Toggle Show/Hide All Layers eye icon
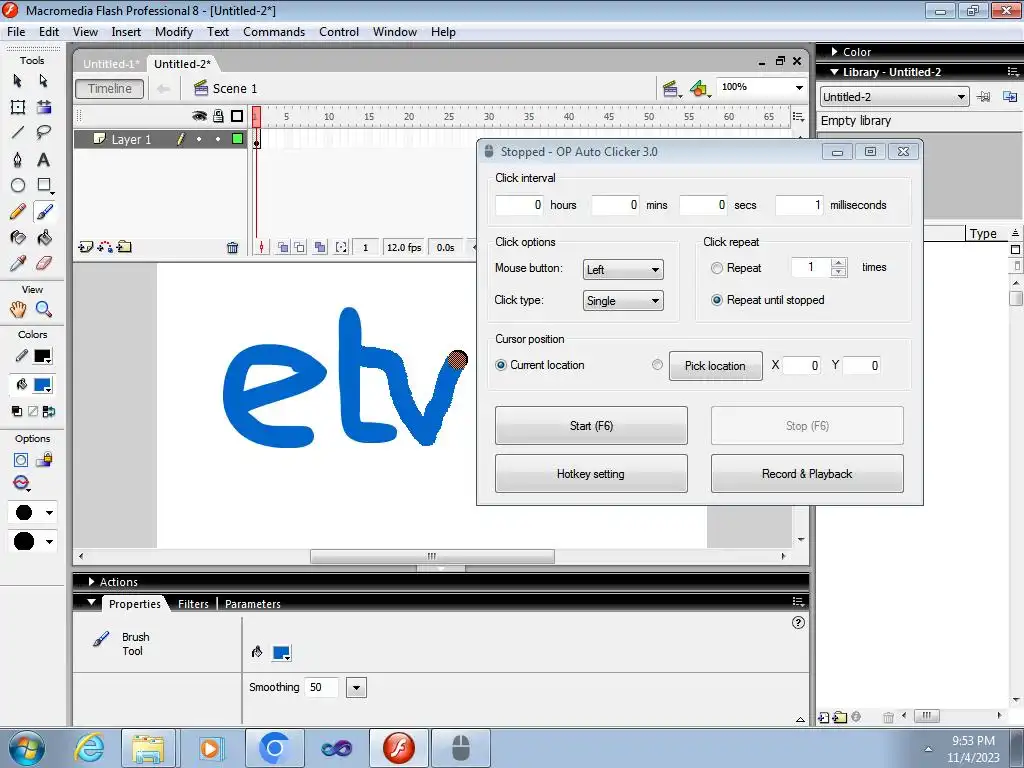 [x=199, y=116]
